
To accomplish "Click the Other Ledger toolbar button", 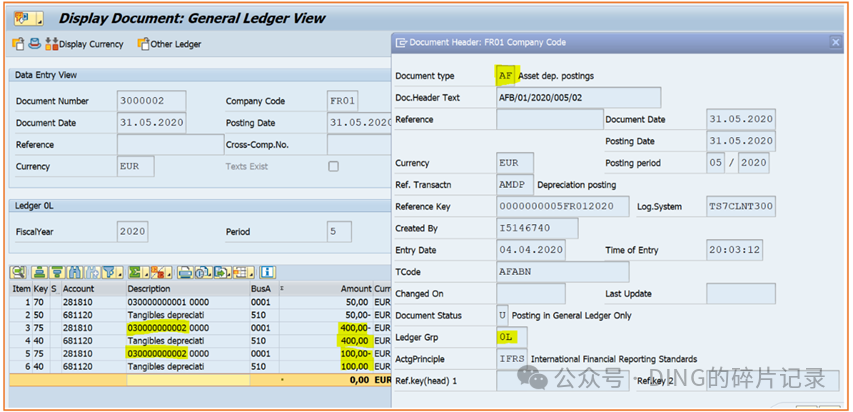I will tap(169, 44).
